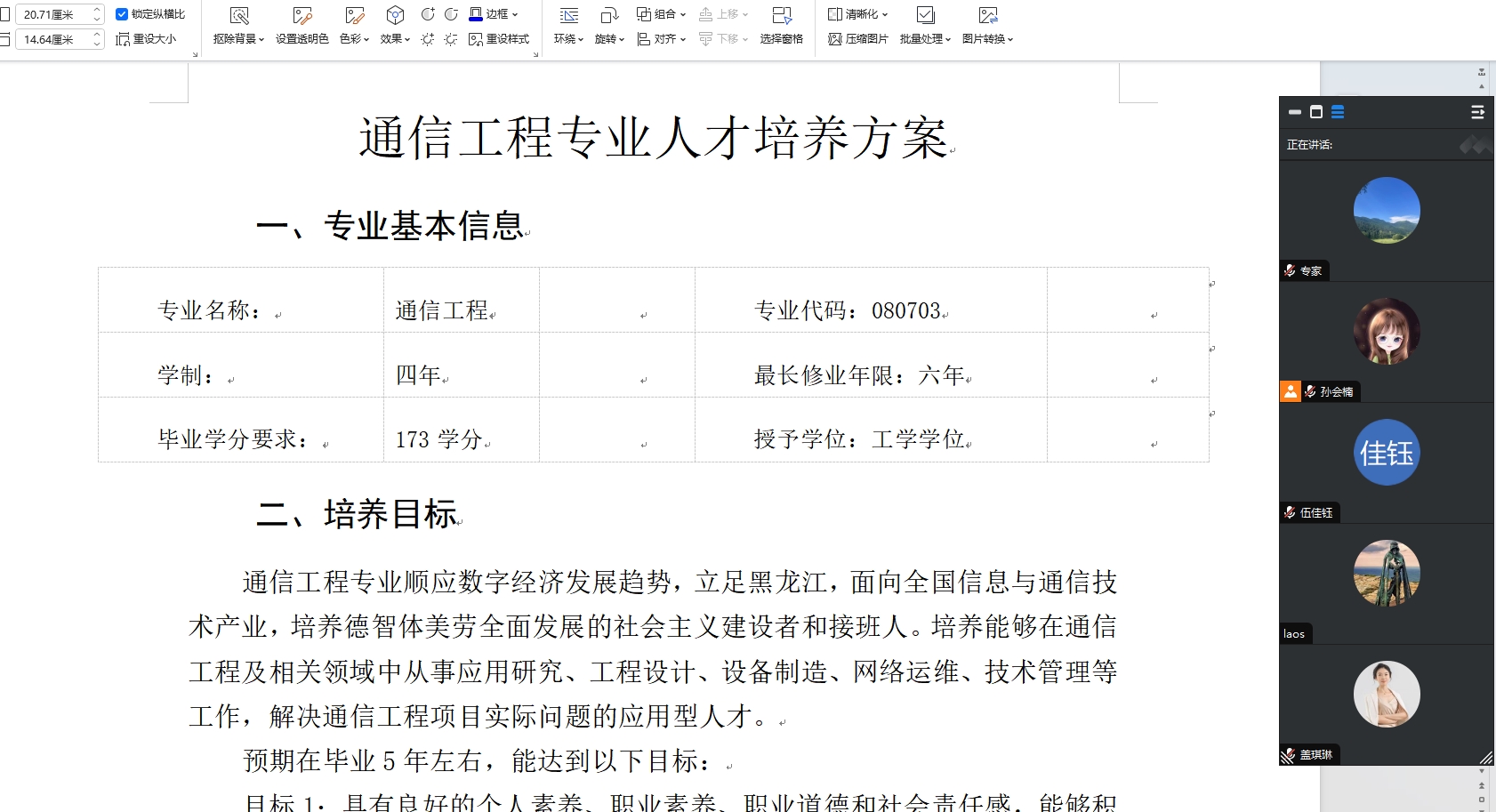Click the 抠除背景 remove background icon
The width and height of the screenshot is (1496, 812).
point(238,16)
